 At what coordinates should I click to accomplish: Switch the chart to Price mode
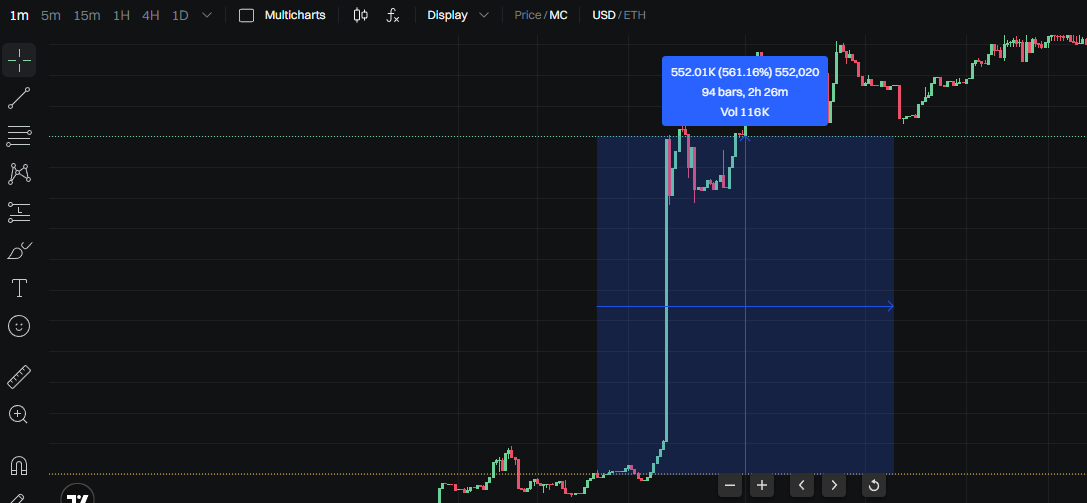pyautogui.click(x=528, y=15)
